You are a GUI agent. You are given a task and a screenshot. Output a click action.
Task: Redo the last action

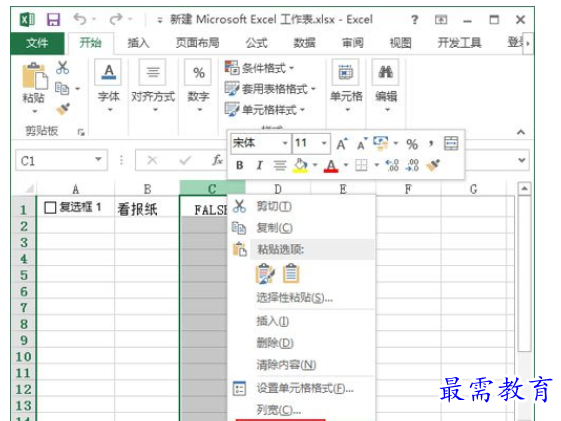click(x=116, y=19)
